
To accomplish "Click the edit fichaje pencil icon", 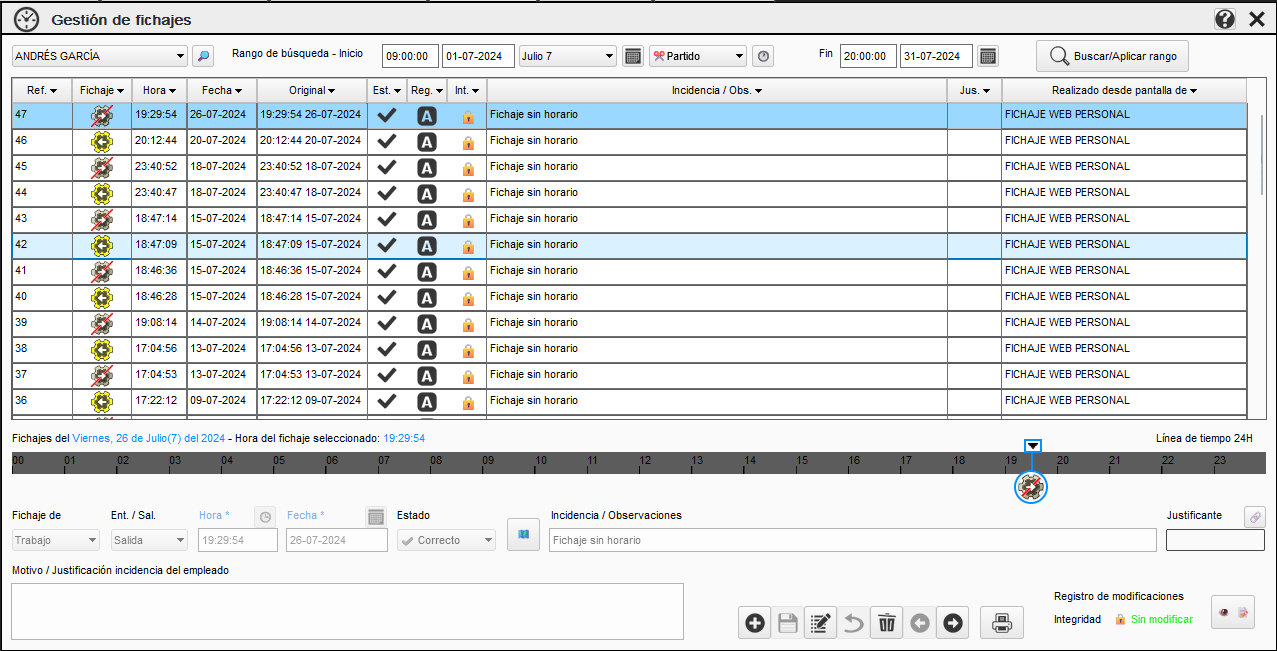I will click(x=820, y=623).
